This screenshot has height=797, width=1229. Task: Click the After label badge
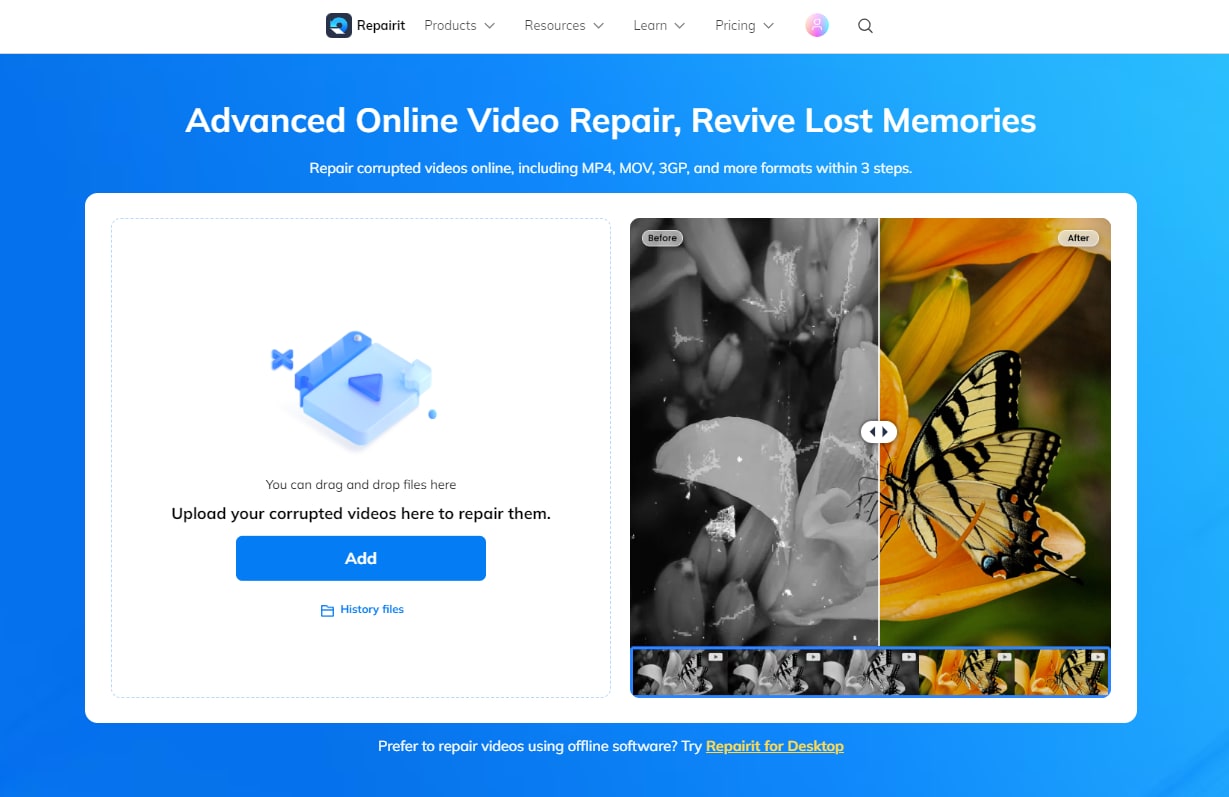pos(1078,238)
